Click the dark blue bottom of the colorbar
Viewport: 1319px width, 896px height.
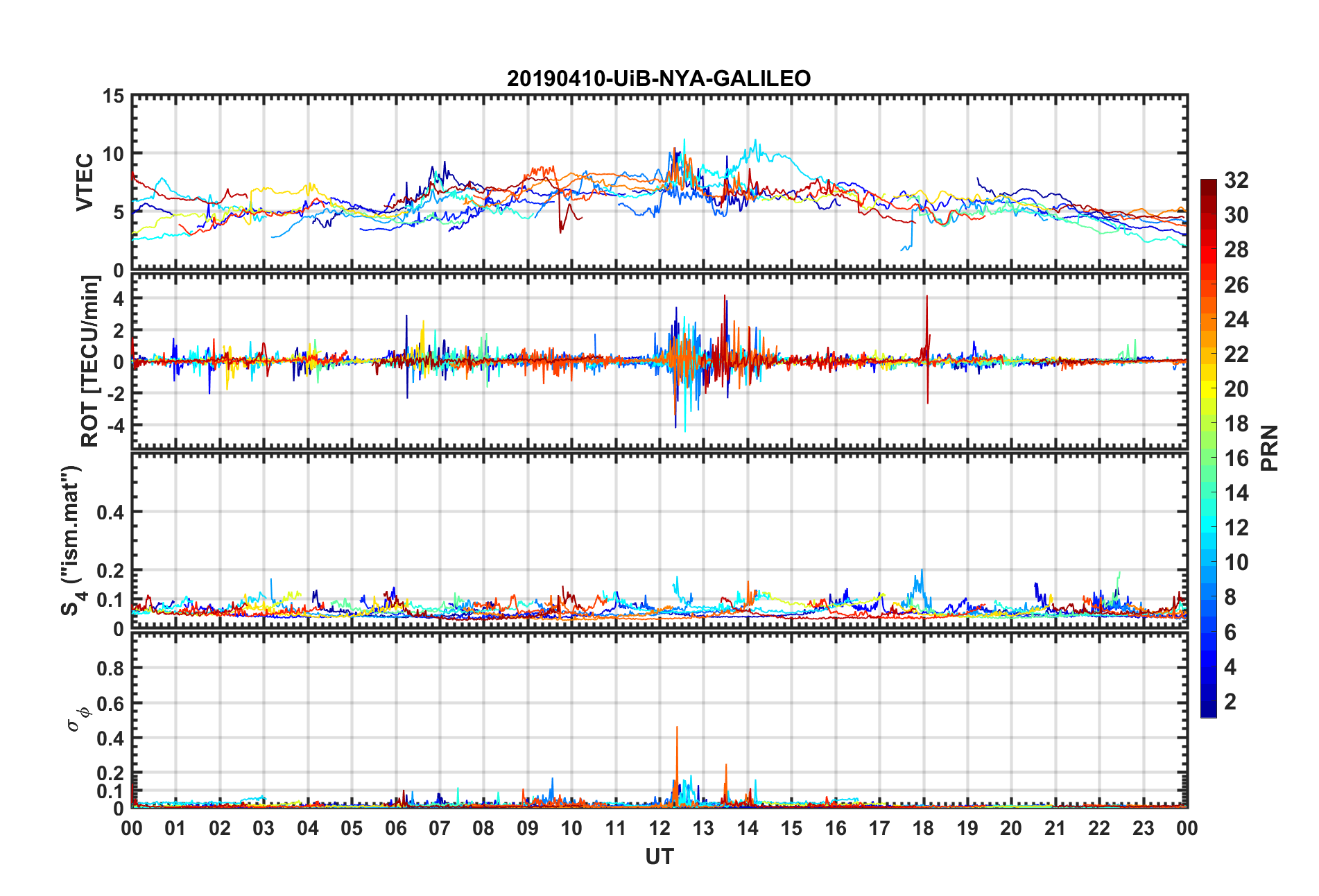1209,709
